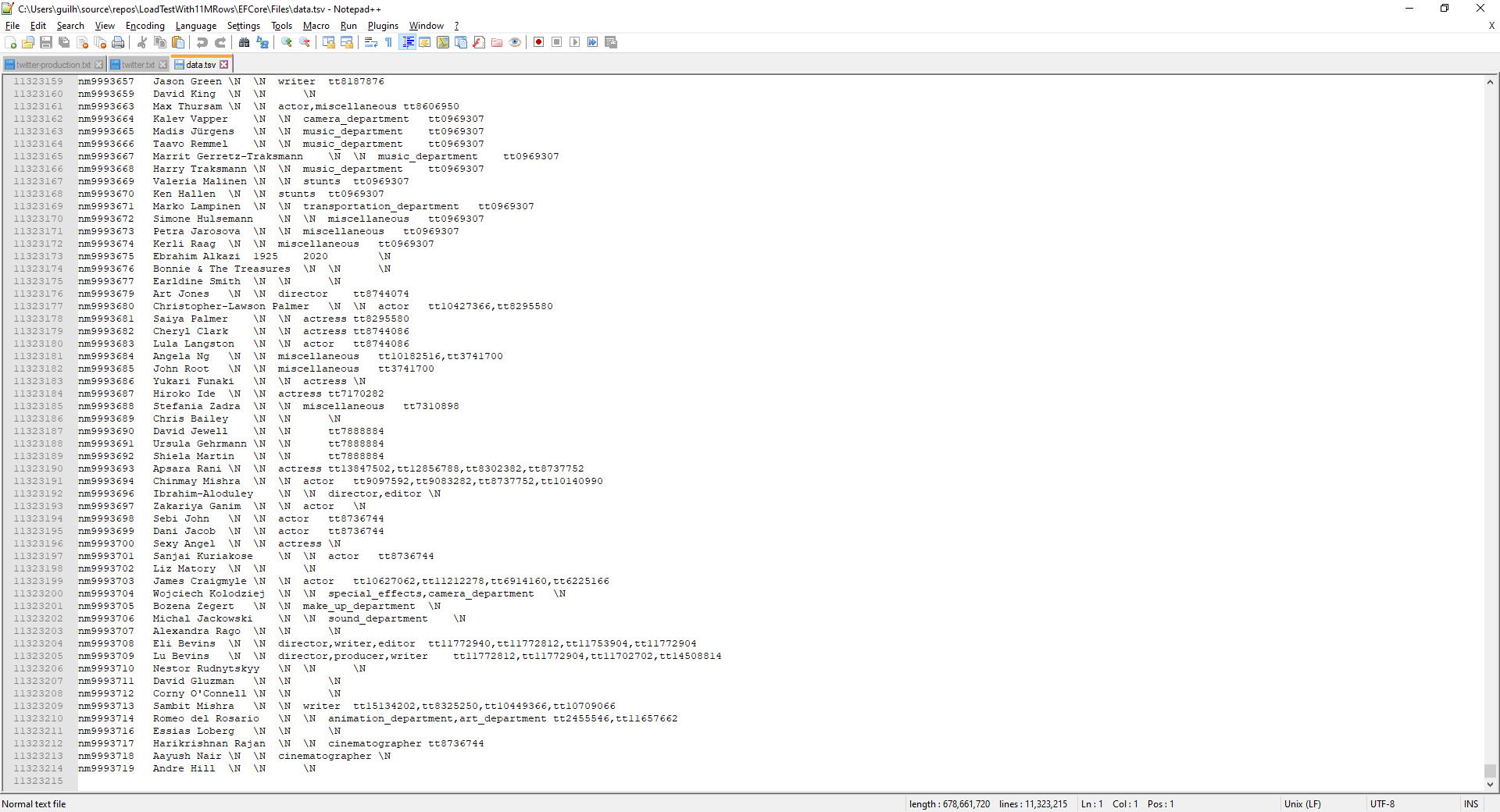This screenshot has height=812, width=1500.
Task: Toggle word wrap on the toolbar
Action: click(x=370, y=43)
